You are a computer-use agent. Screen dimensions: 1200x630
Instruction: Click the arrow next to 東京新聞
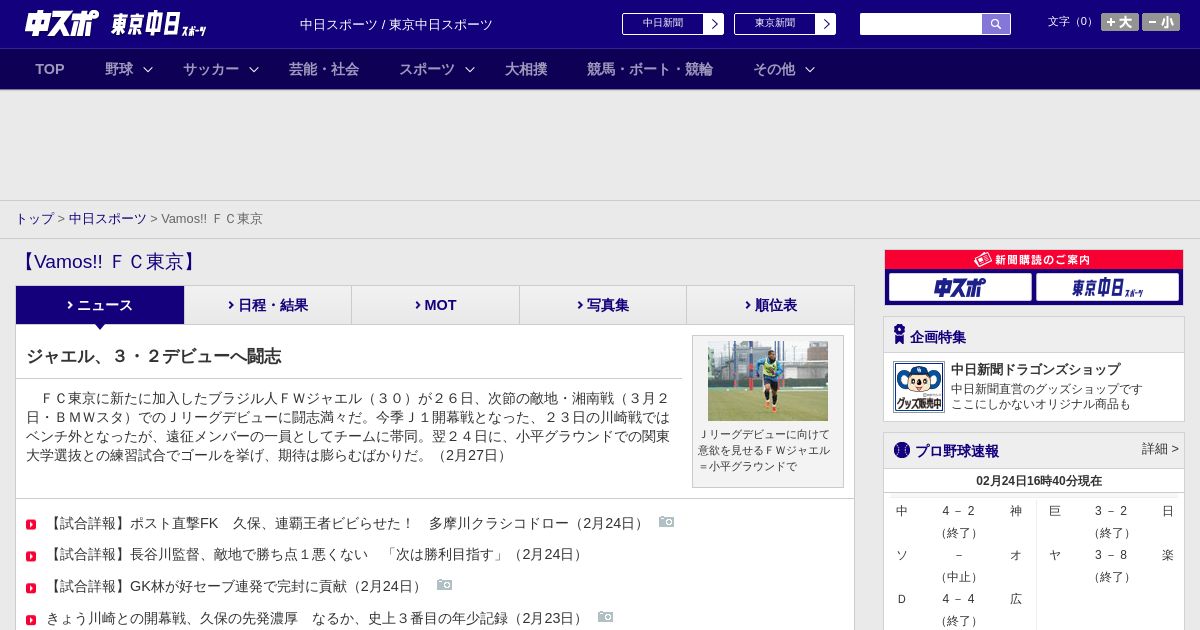coord(826,24)
